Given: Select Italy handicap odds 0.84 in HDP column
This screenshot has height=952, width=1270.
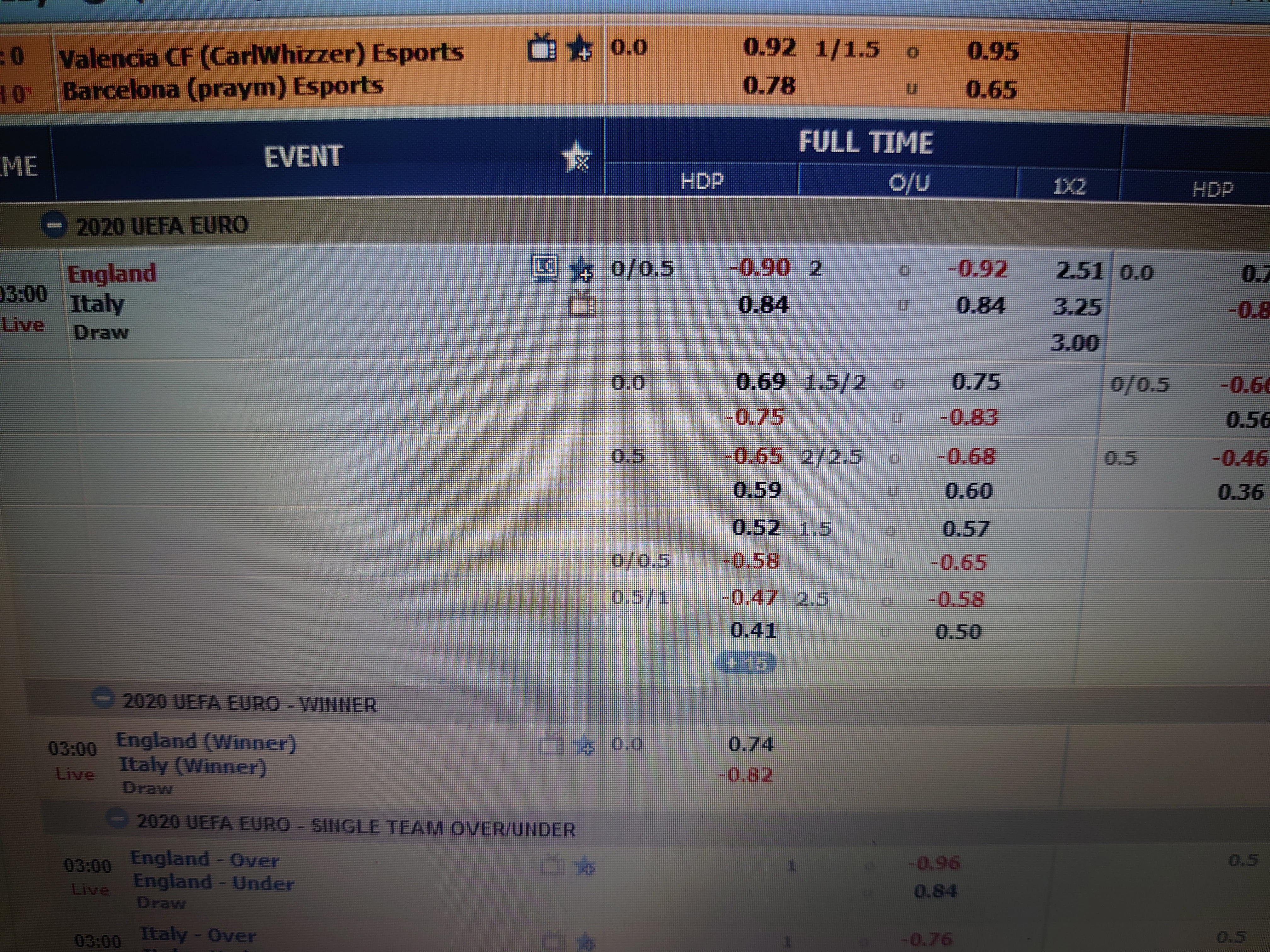Looking at the screenshot, I should point(764,304).
